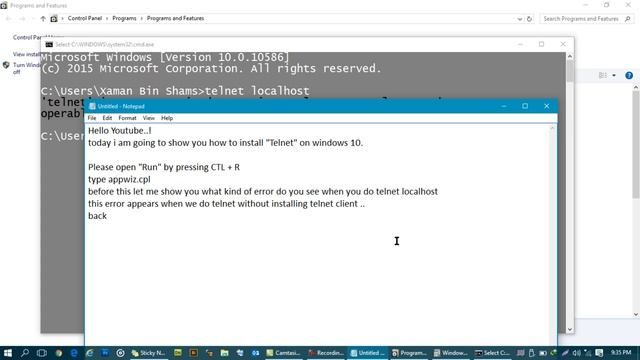Screen dimensions: 640x360
Task: Open Outlook from the taskbar
Action: 256,353
